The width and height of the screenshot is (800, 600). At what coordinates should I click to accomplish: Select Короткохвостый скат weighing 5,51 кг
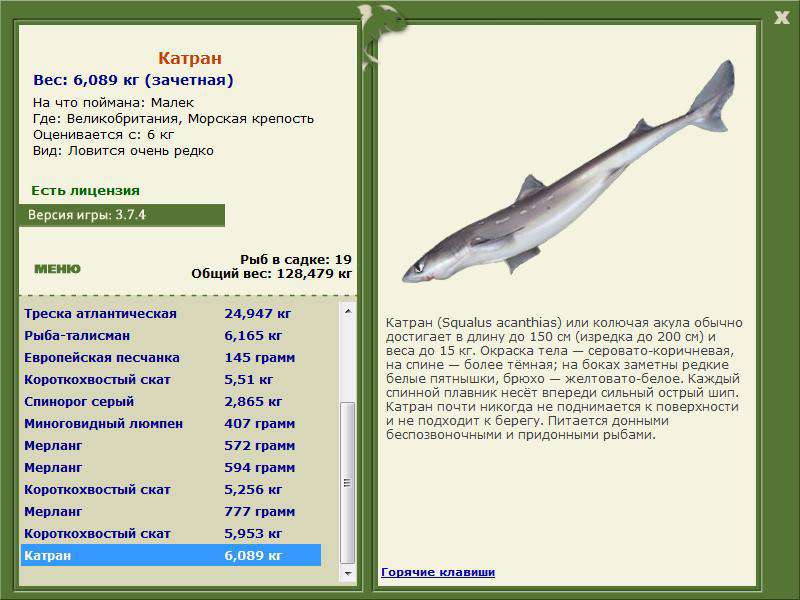171,379
